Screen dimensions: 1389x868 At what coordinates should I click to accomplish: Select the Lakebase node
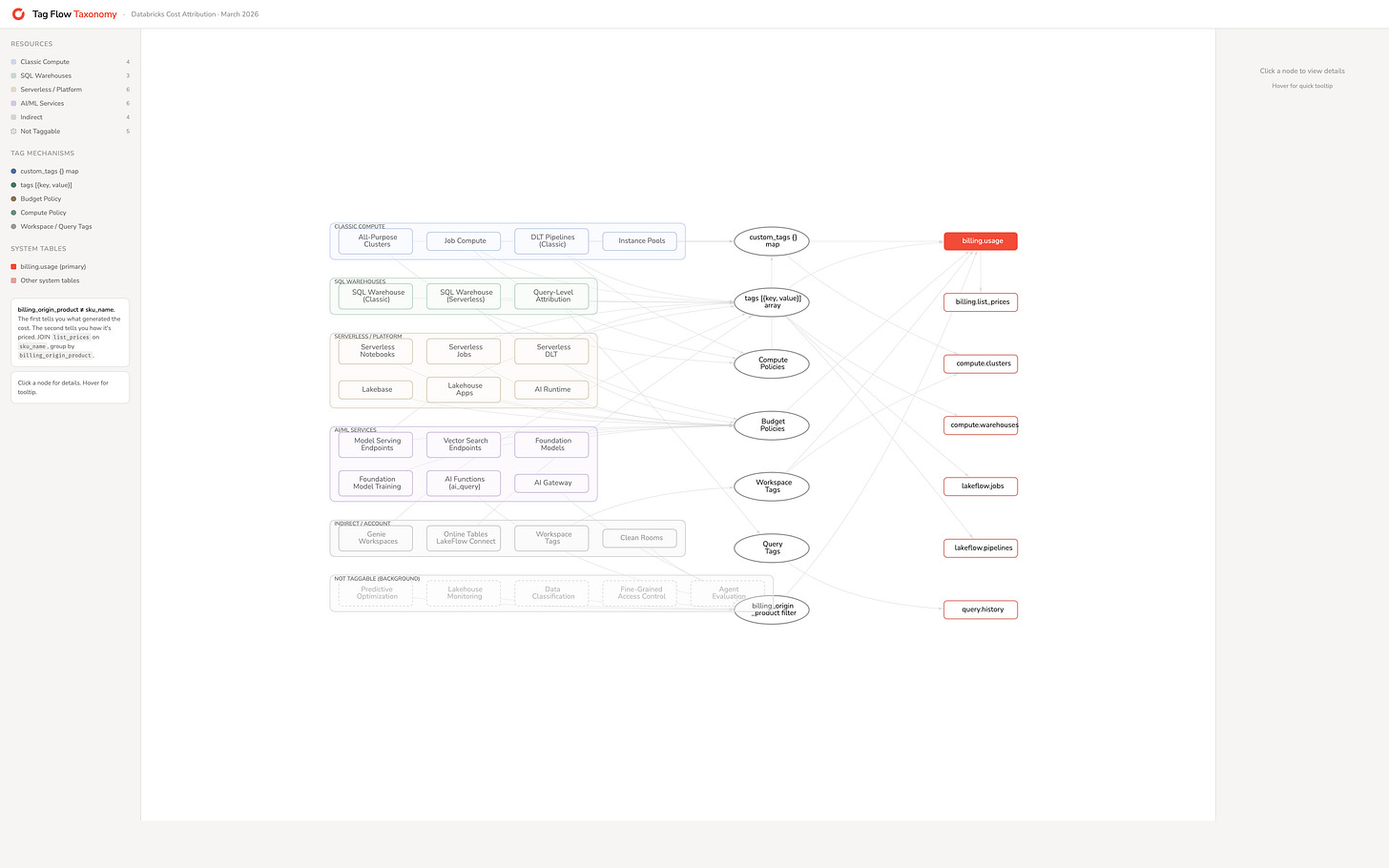(x=376, y=390)
